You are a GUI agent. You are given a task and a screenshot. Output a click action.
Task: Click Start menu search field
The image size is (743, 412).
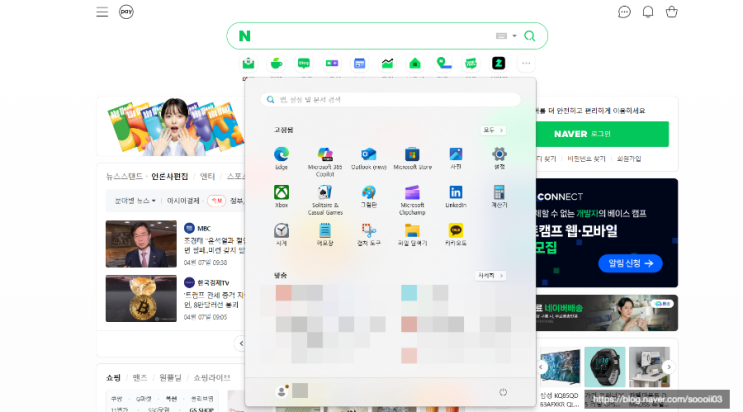point(390,100)
